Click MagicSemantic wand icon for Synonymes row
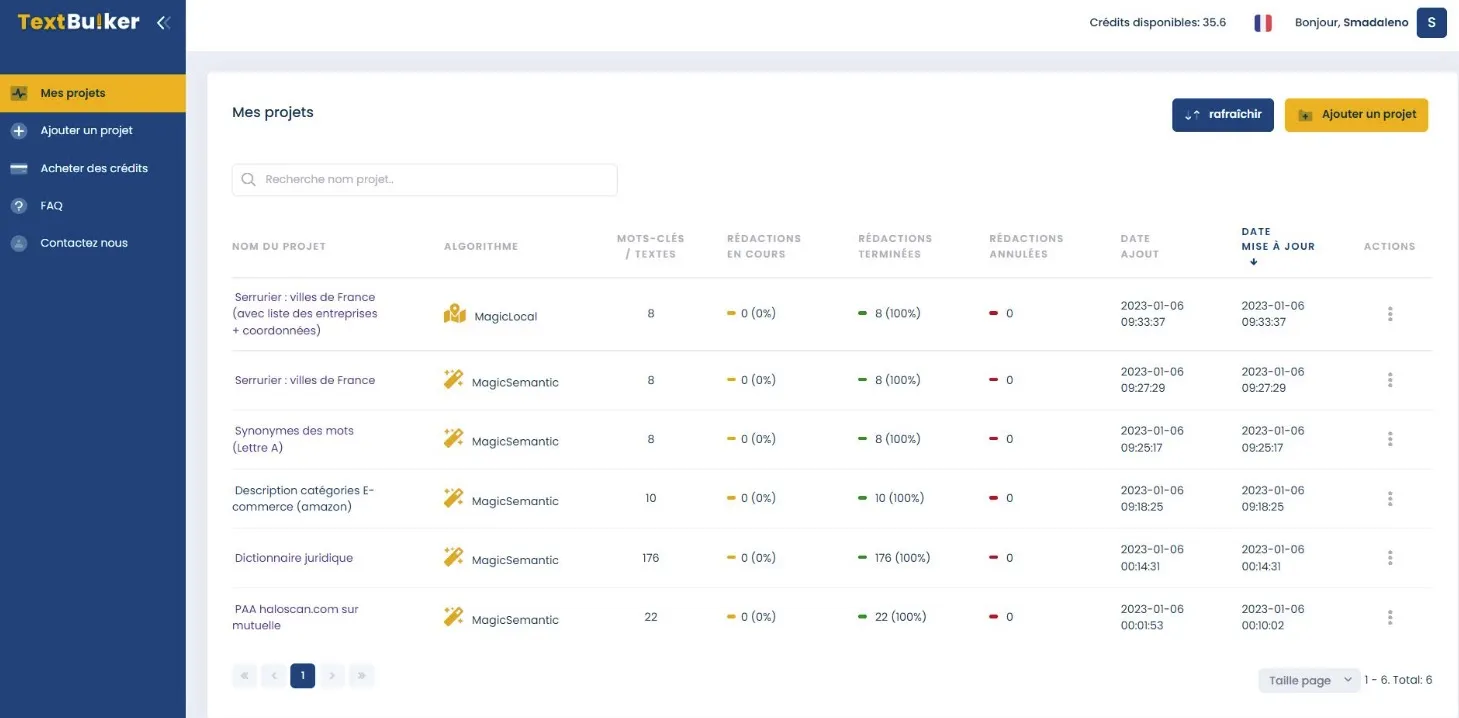 tap(454, 439)
